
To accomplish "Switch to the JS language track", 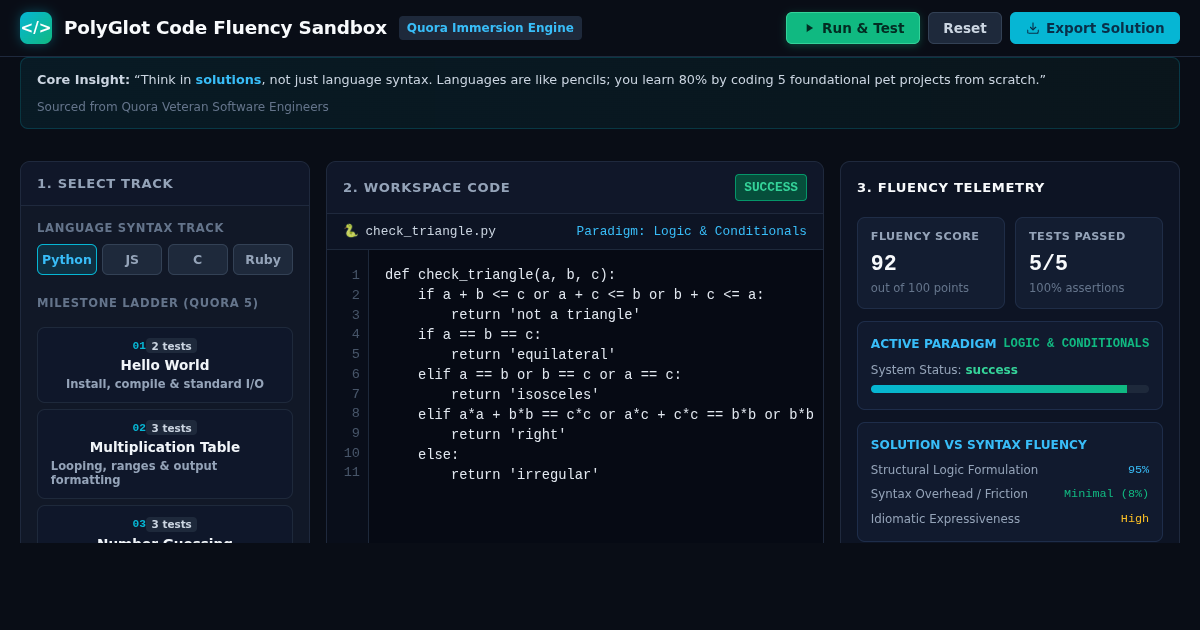I will (x=132, y=259).
